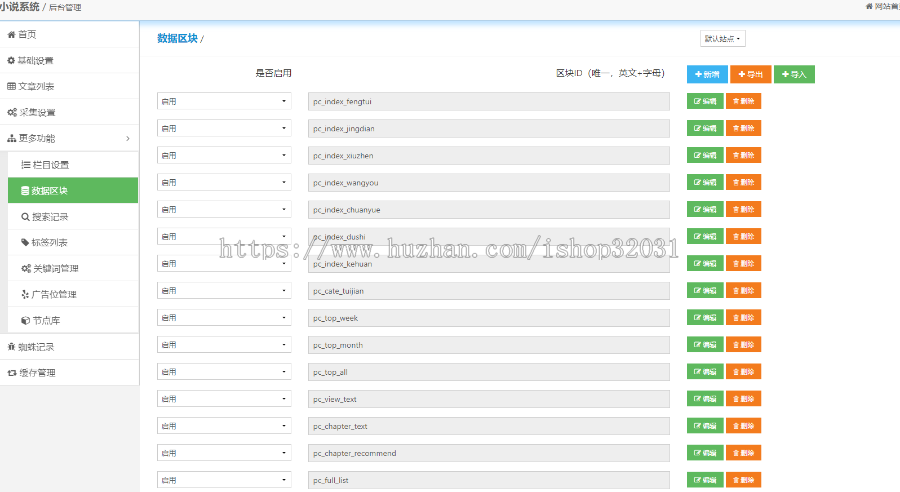Image resolution: width=900 pixels, height=492 pixels.
Task: Open 广告位管理 submenu item
Action: tap(73, 294)
